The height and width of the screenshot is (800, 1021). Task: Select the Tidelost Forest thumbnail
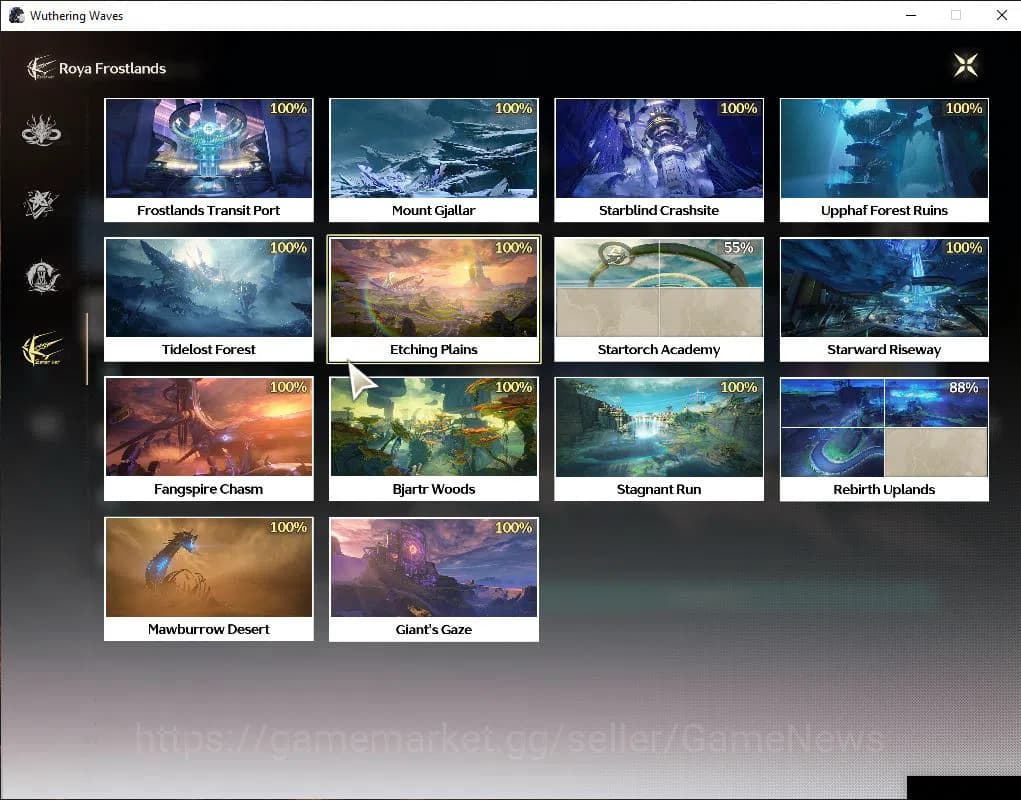208,290
